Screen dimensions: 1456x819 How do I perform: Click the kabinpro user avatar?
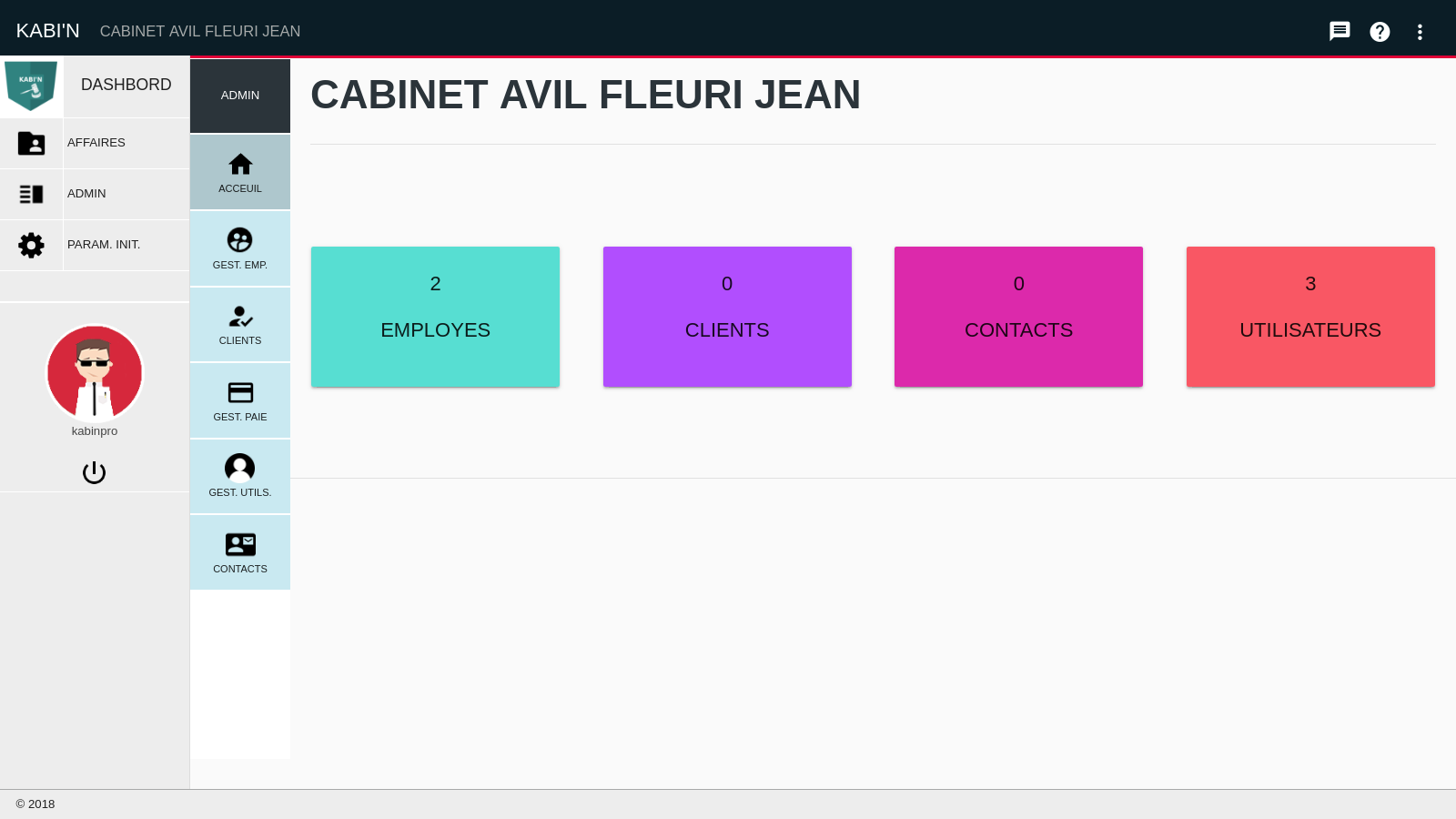[x=95, y=373]
